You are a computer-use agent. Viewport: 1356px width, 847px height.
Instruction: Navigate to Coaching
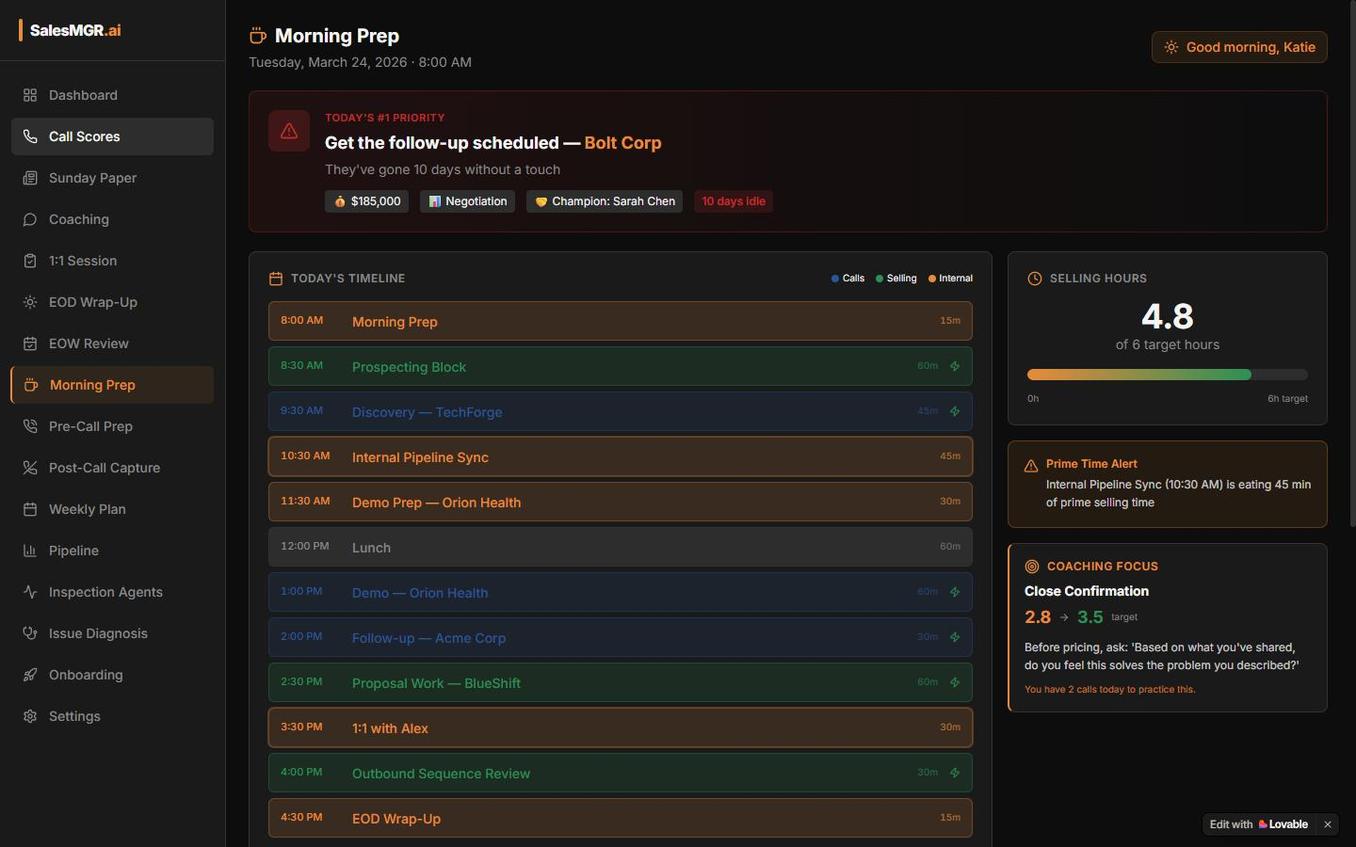pyautogui.click(x=112, y=219)
